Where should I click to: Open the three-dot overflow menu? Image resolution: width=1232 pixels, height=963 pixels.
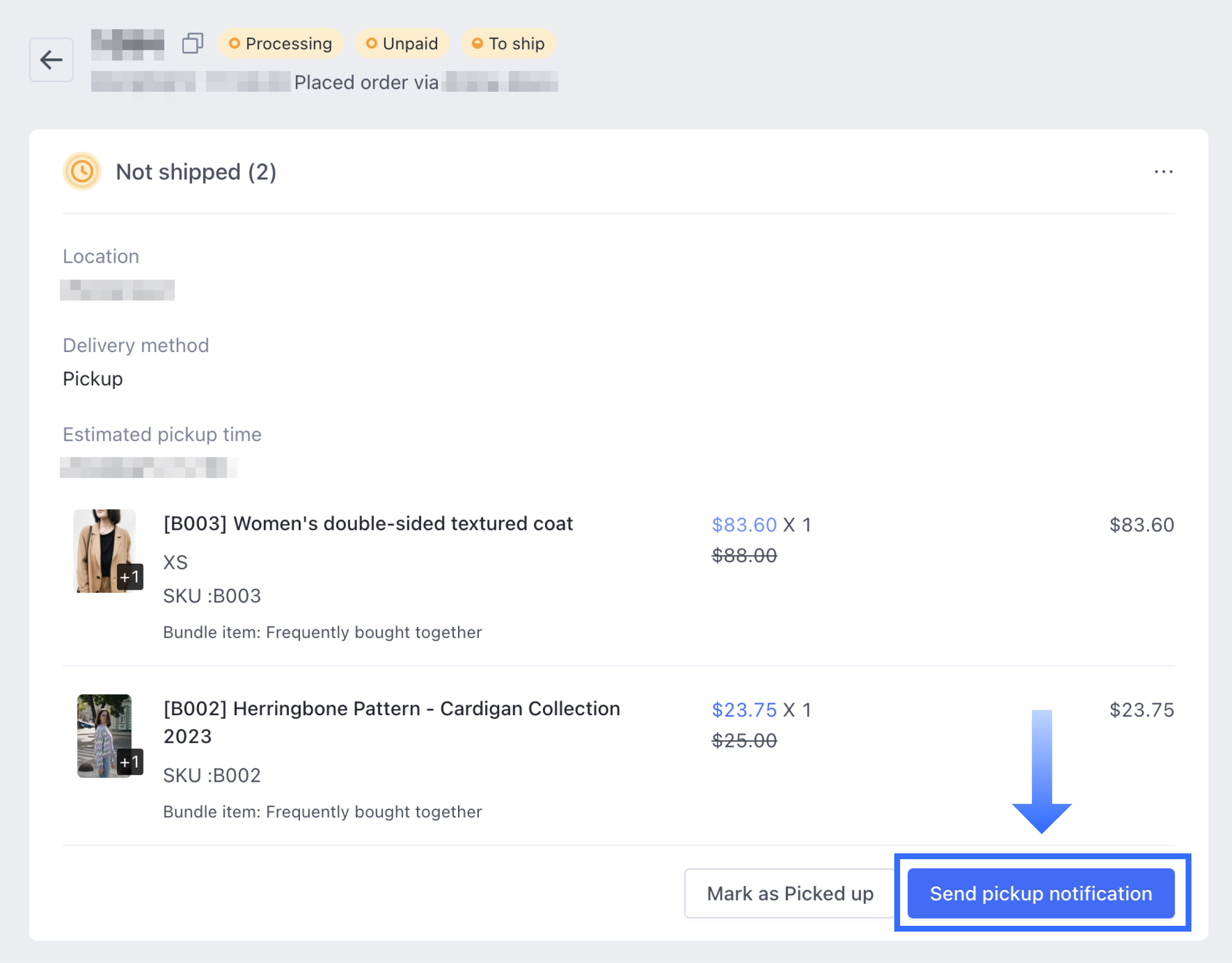coord(1164,172)
